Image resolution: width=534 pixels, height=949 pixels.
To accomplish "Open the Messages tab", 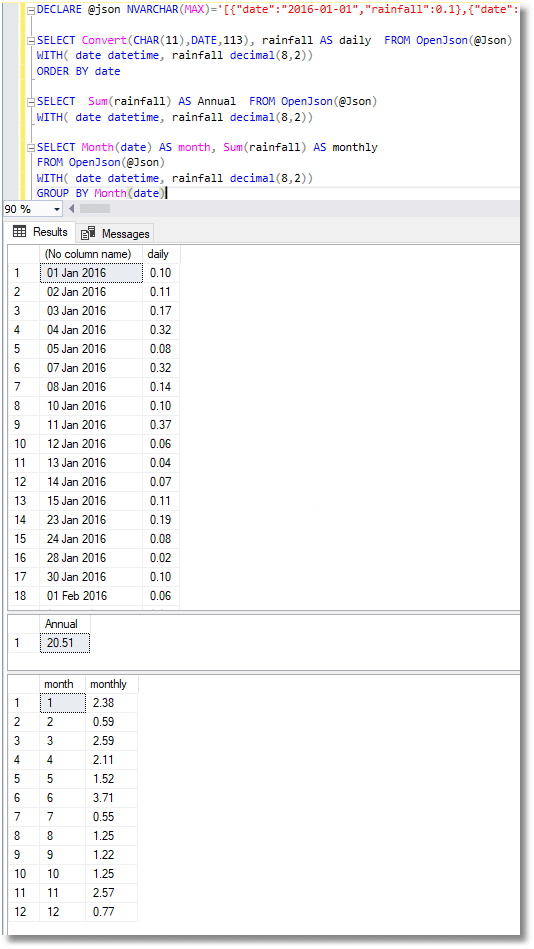I will coord(115,233).
